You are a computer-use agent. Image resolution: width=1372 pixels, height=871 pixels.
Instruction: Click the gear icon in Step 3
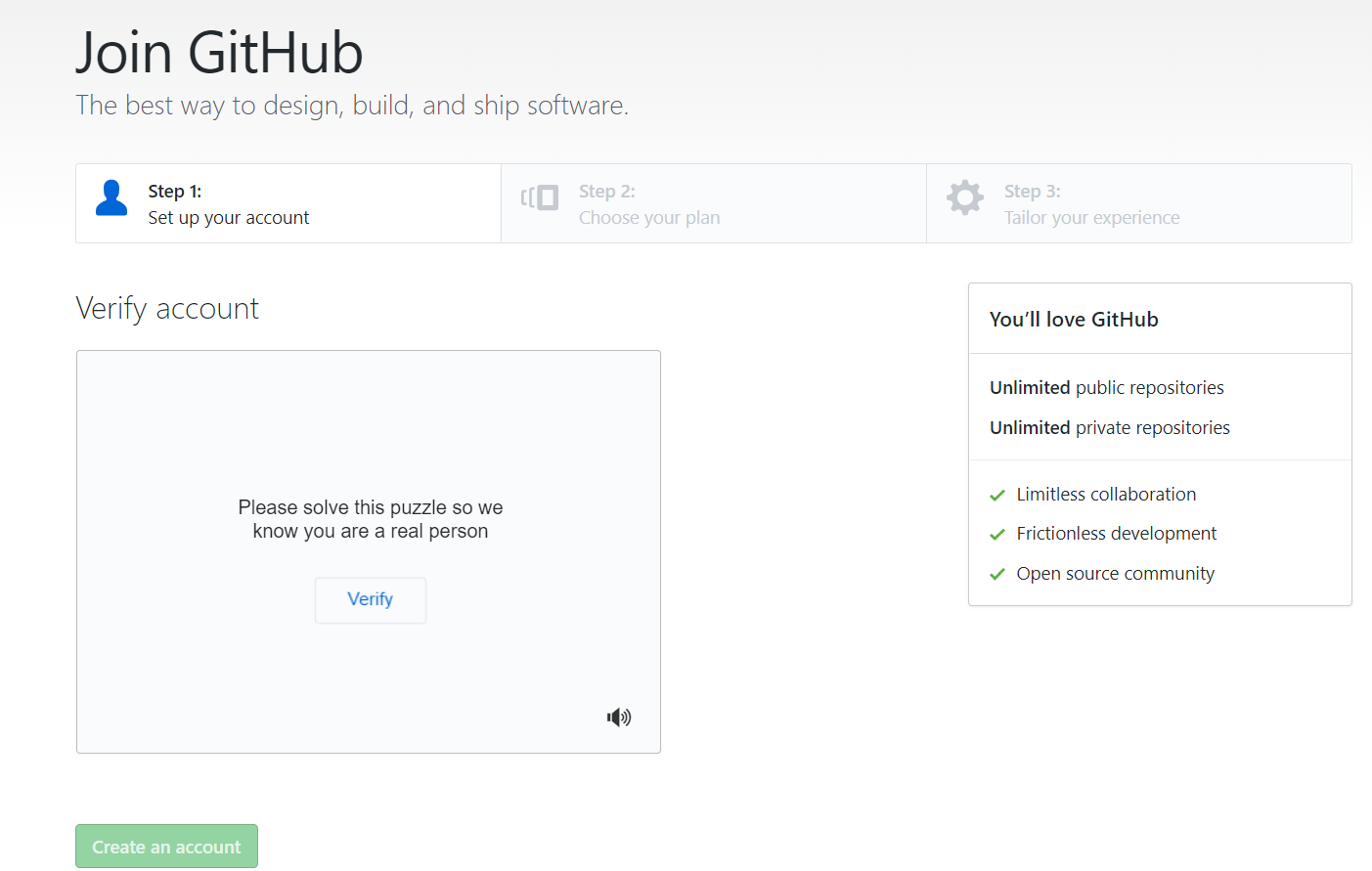click(965, 197)
